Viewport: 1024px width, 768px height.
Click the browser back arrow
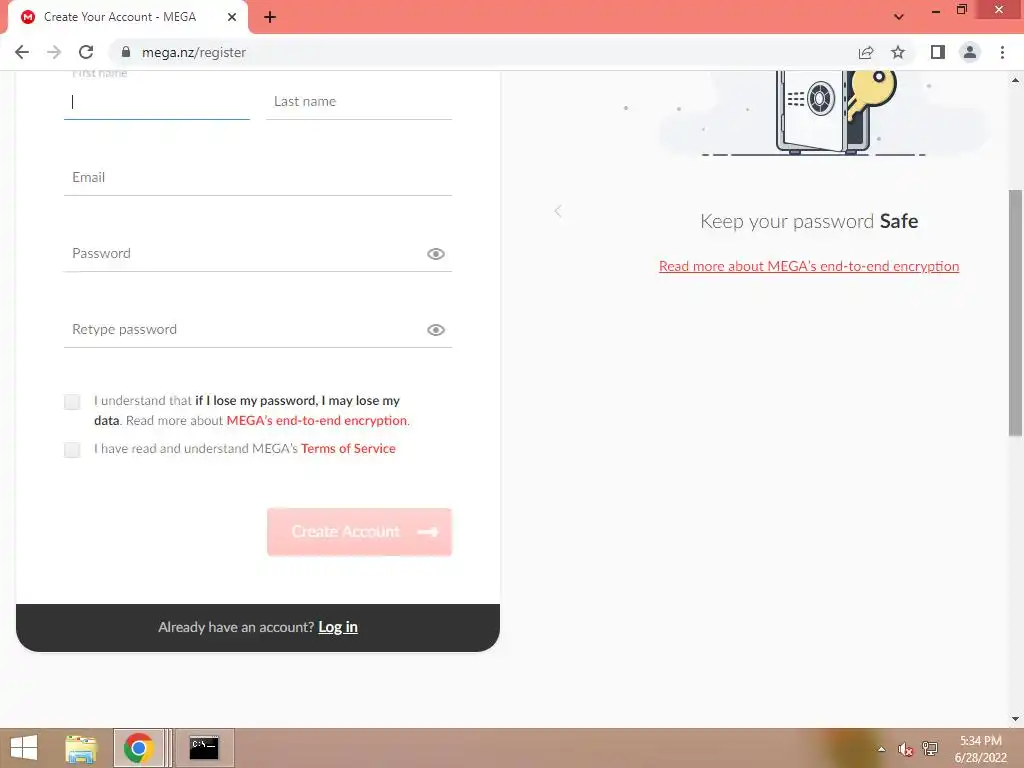pyautogui.click(x=22, y=52)
